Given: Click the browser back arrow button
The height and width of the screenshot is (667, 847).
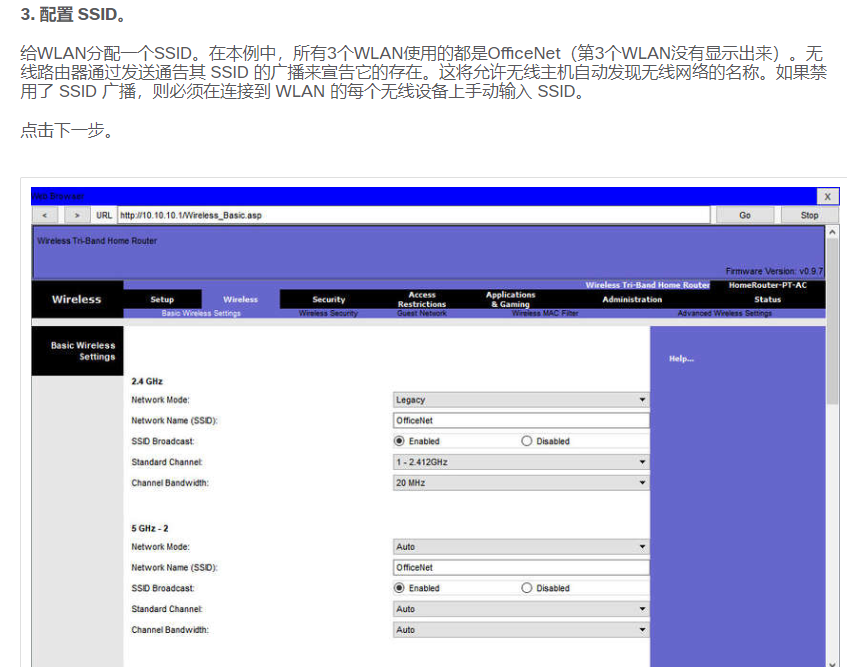Looking at the screenshot, I should (x=46, y=215).
